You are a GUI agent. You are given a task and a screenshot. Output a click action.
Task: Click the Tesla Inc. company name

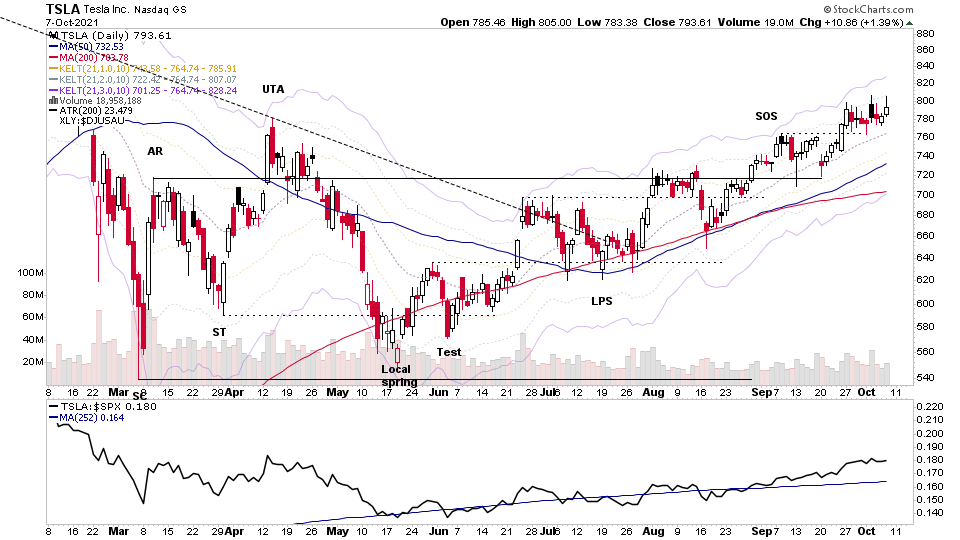pos(107,10)
